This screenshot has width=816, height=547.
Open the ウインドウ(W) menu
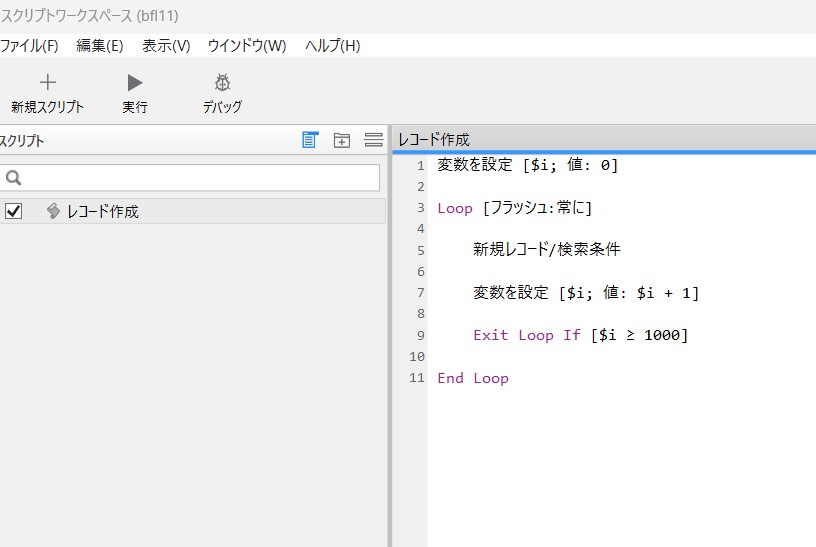coord(247,46)
